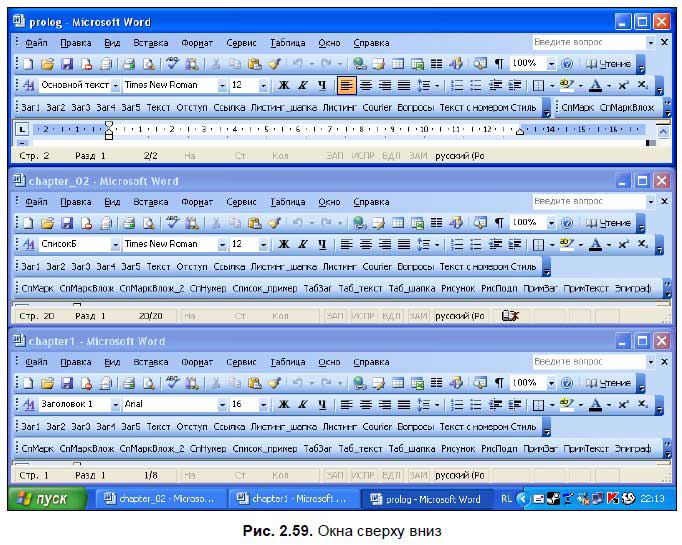Open Файл menu in prolog window
The width and height of the screenshot is (682, 545).
click(36, 43)
